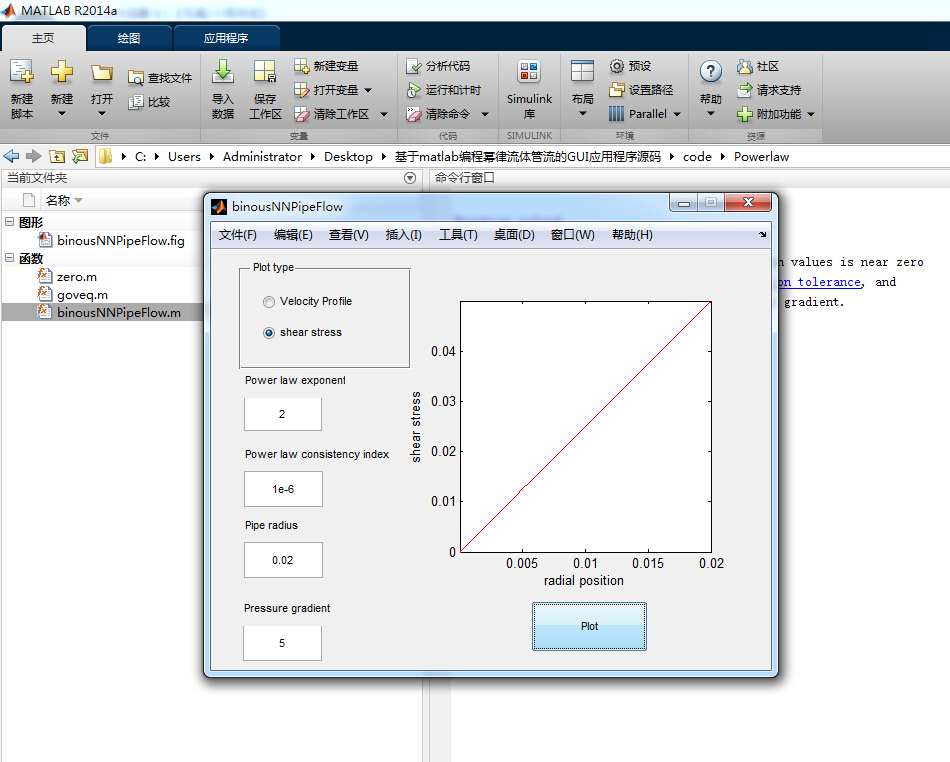Open 工具(T) menu in binousNNPipeFlow window

(x=458, y=235)
